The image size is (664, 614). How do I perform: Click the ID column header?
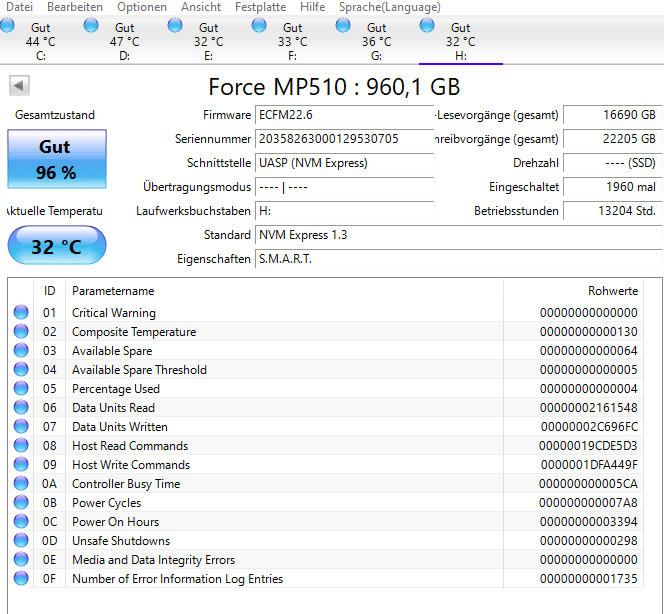click(x=50, y=291)
